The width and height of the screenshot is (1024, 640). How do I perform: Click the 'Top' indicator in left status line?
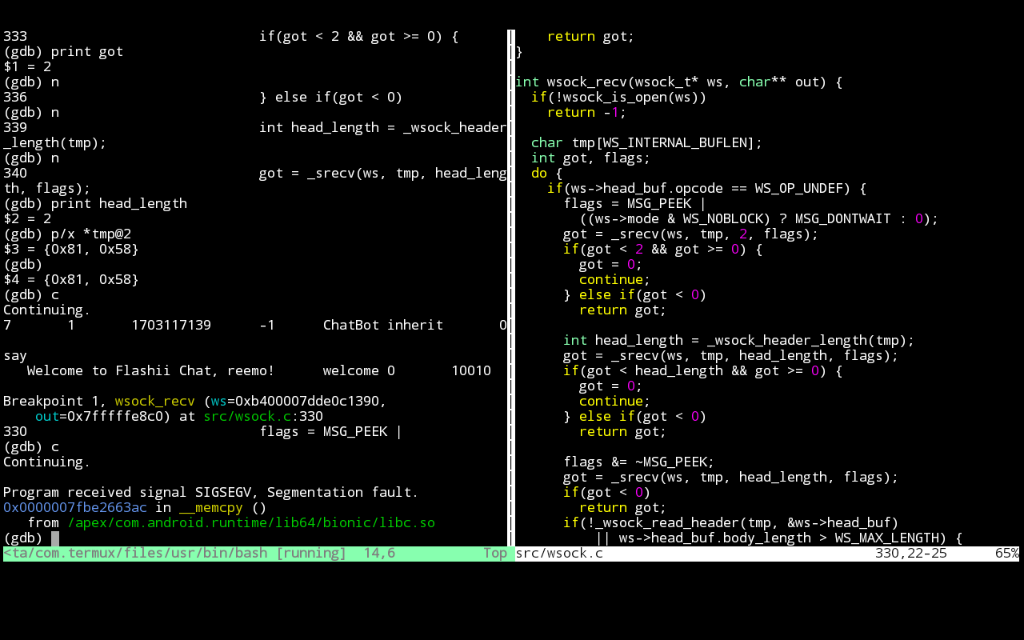tap(495, 553)
